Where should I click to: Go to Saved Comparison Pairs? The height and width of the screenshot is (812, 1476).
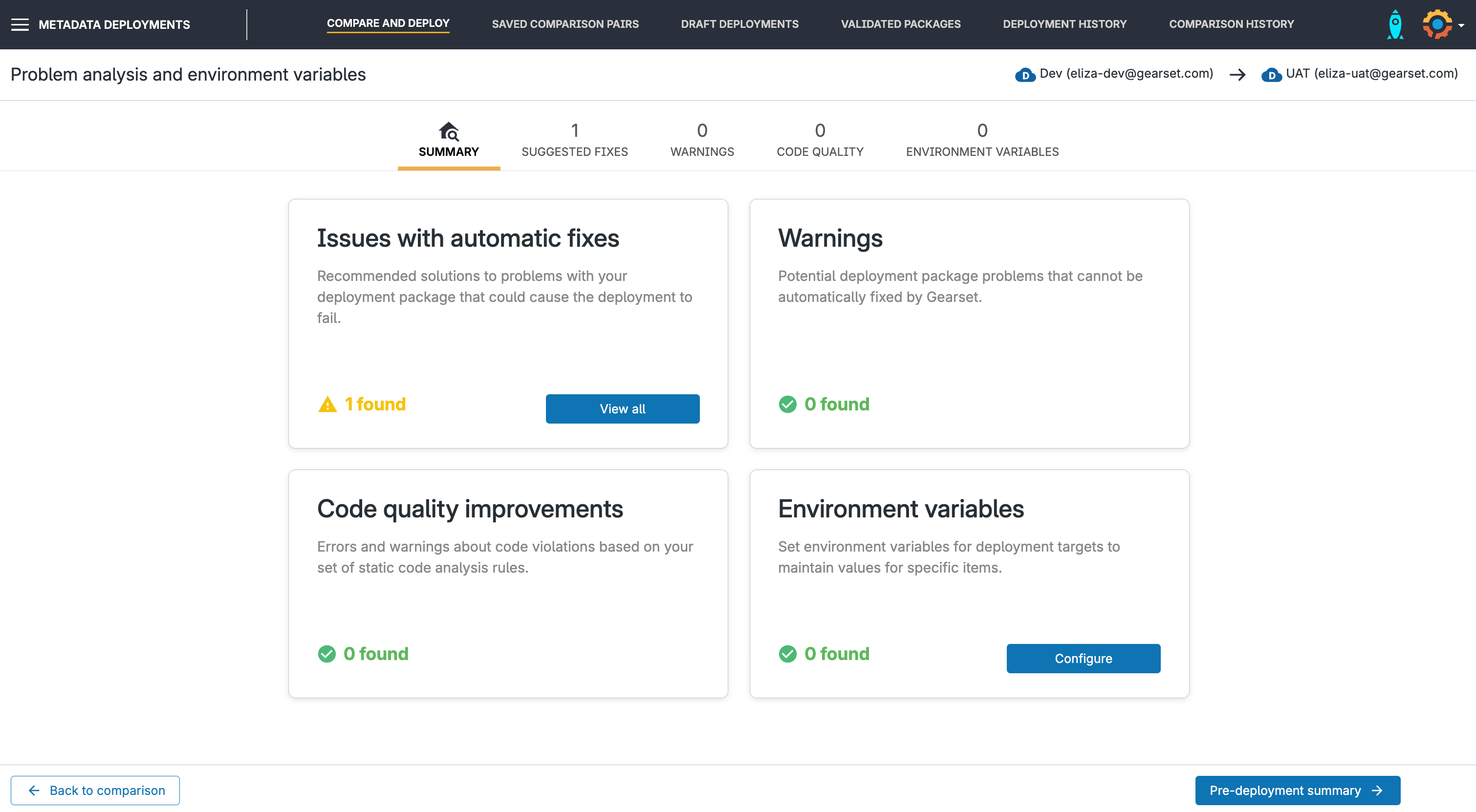565,24
